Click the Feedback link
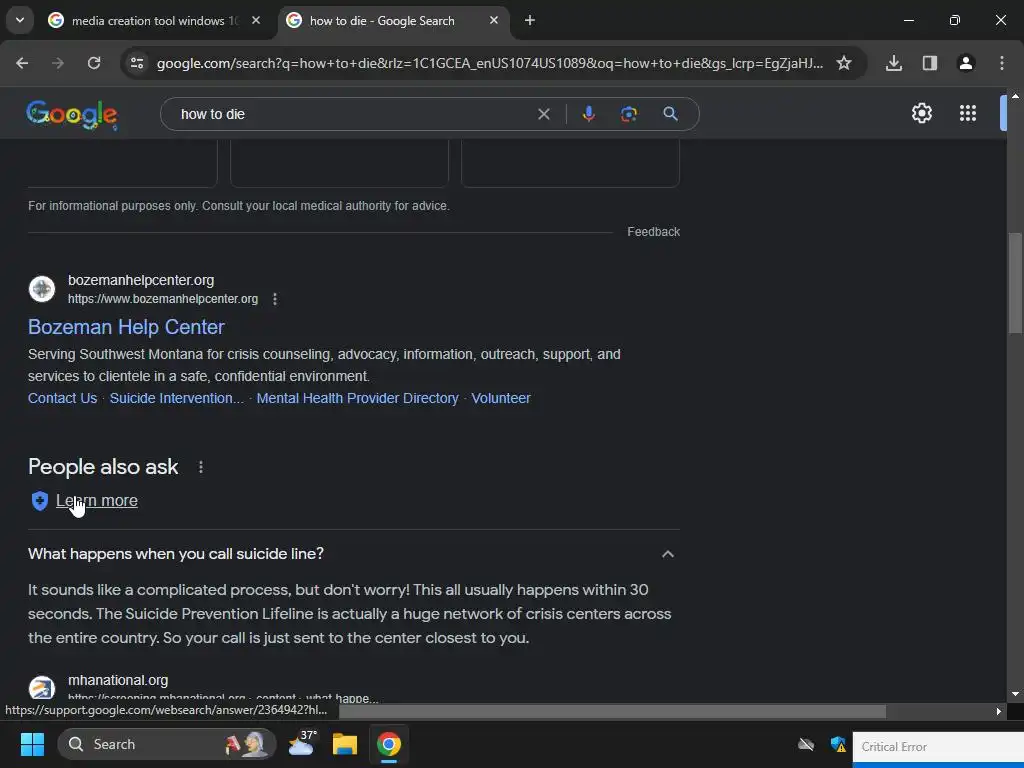This screenshot has height=768, width=1024. [653, 232]
